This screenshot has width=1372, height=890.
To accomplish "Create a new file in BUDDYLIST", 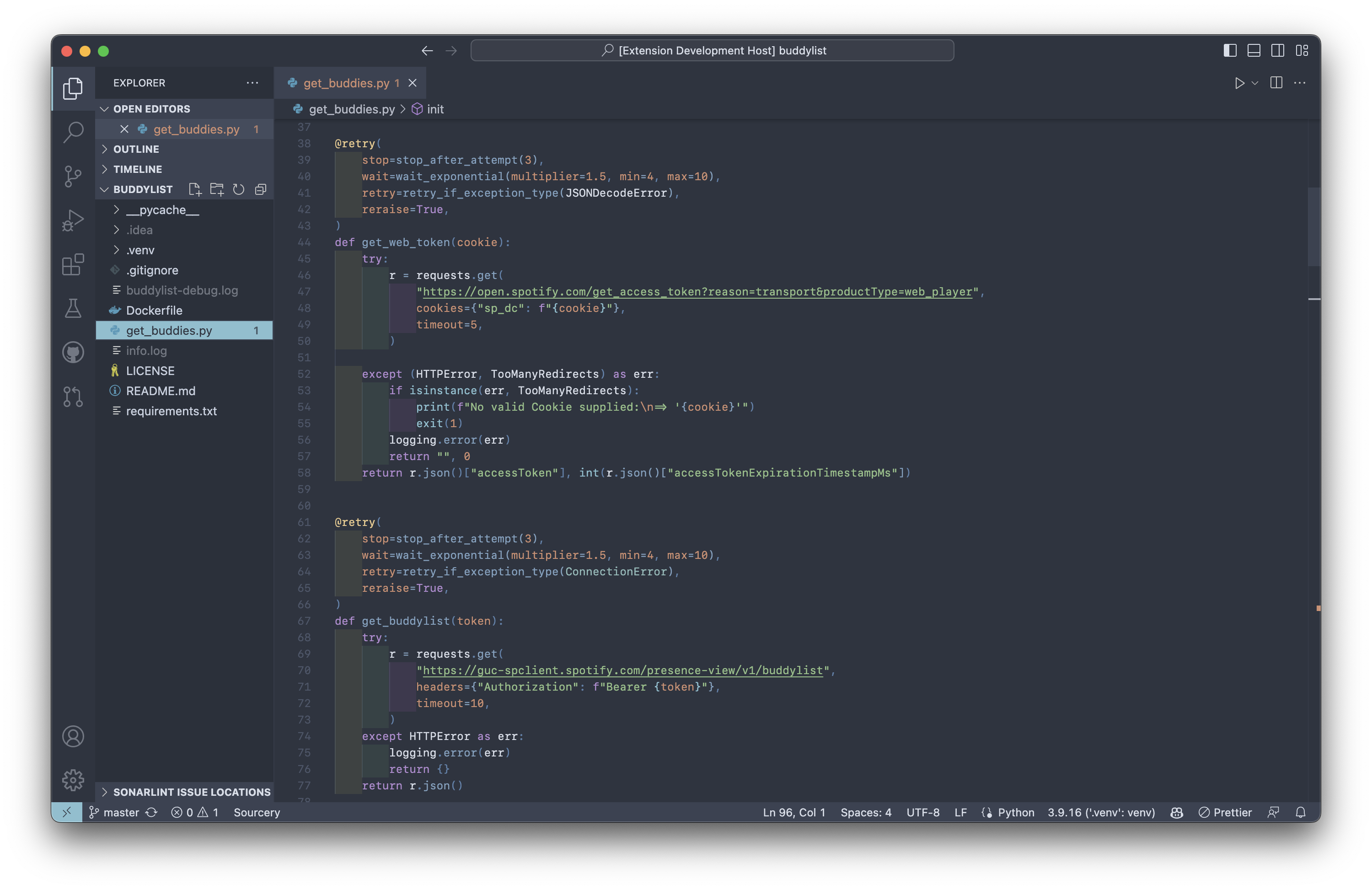I will point(194,189).
